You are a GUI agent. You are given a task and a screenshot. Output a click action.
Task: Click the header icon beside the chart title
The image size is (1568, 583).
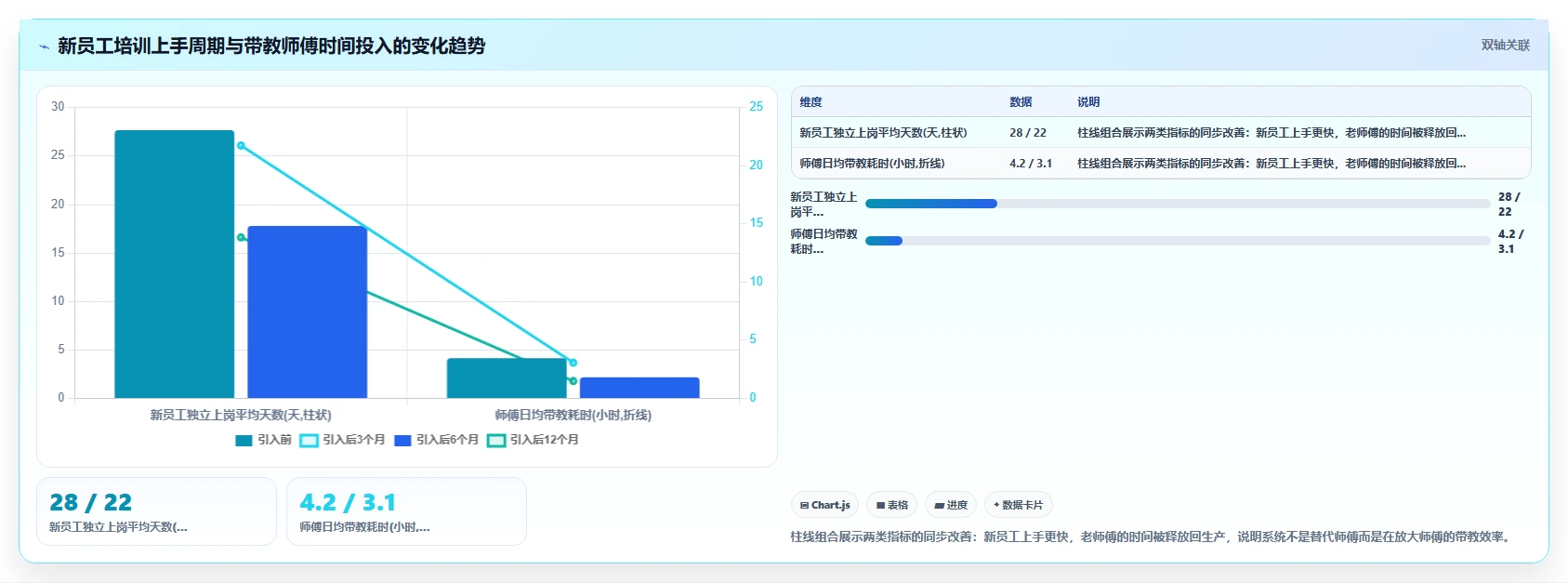pos(44,46)
